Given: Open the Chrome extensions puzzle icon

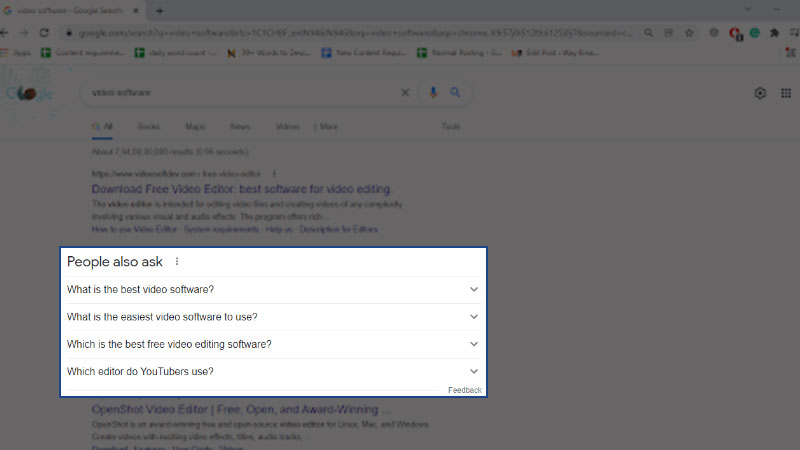Looking at the screenshot, I should click(773, 32).
